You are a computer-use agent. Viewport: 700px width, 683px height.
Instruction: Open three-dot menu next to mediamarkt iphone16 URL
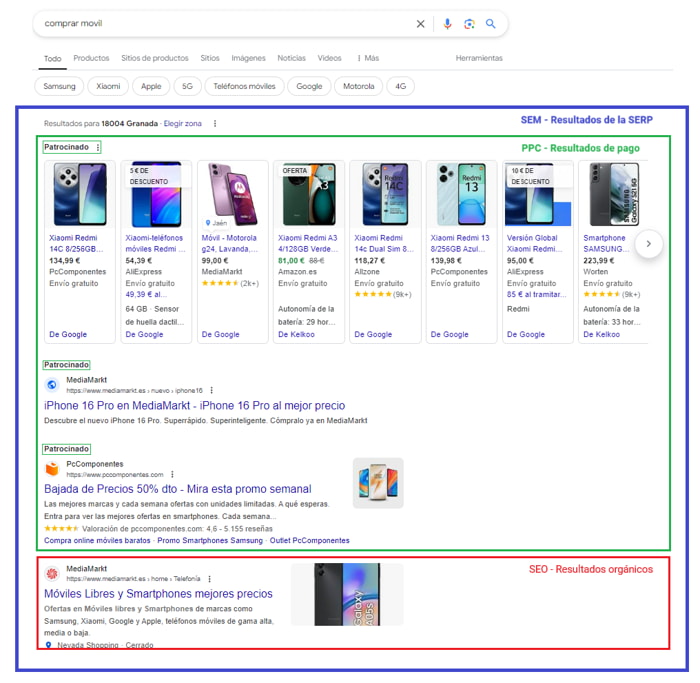click(211, 391)
